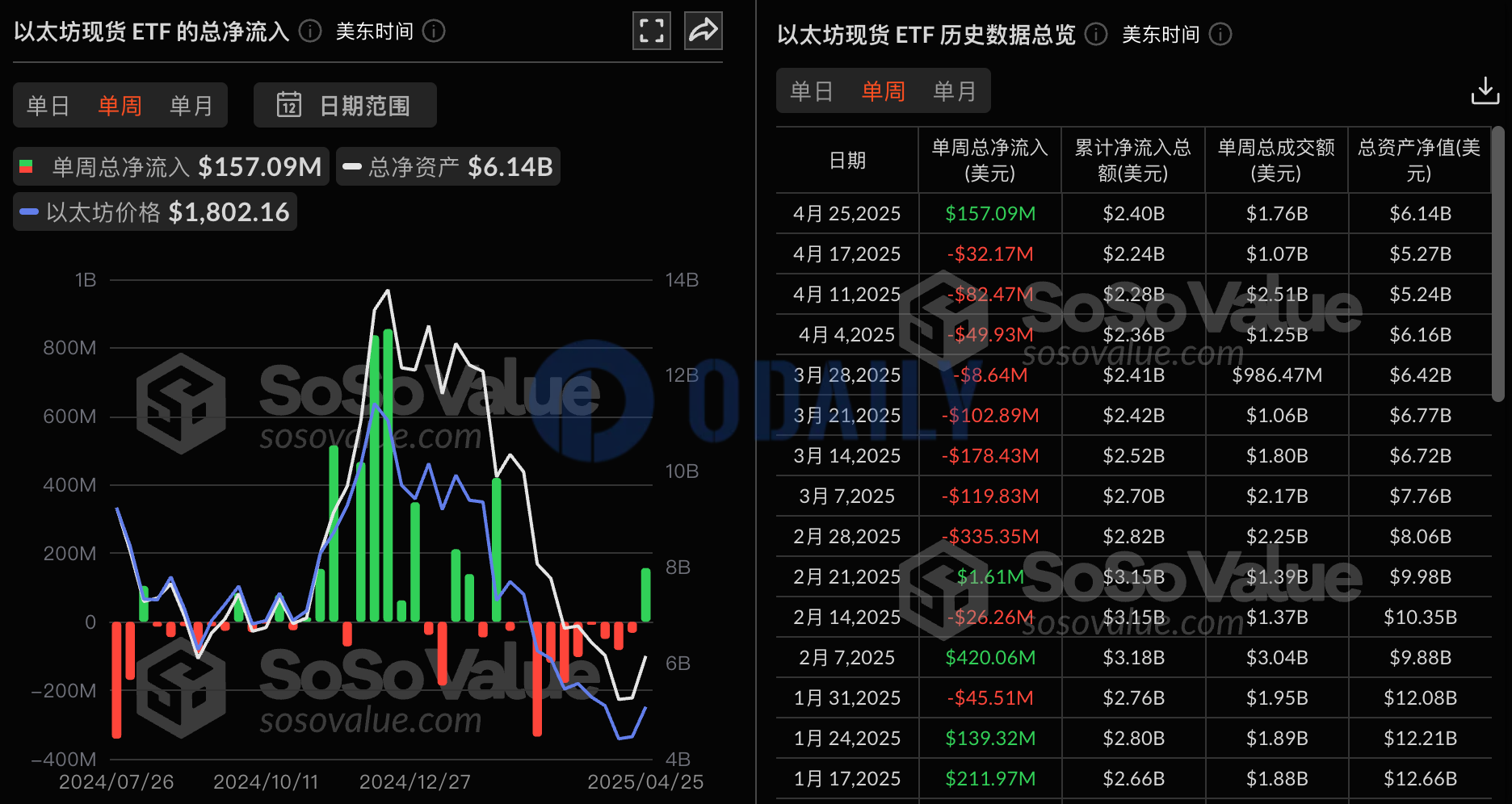Screen dimensions: 1512x804
Task: Click the $157.09M table cell
Action: (x=990, y=214)
